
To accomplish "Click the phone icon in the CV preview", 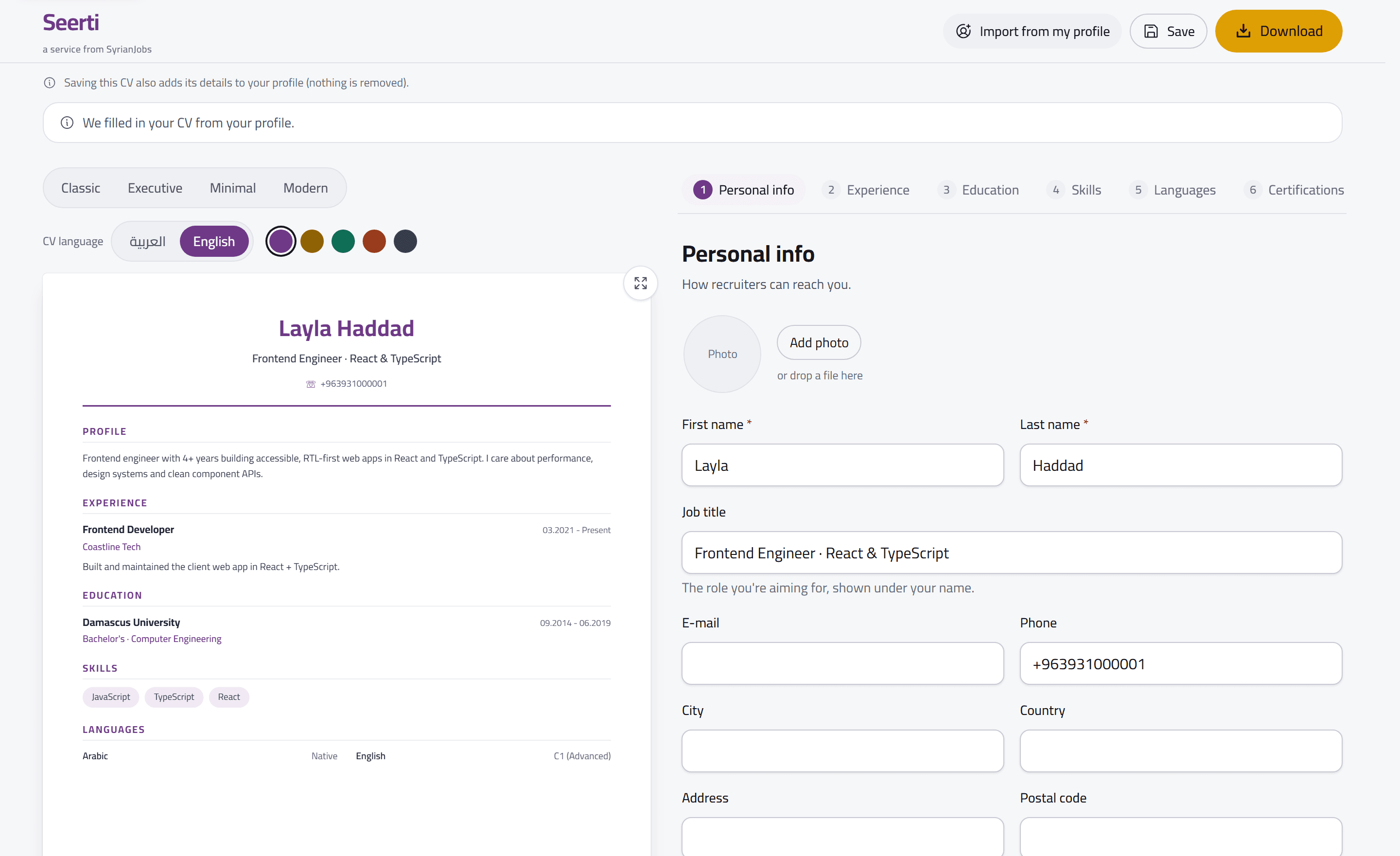I will pyautogui.click(x=311, y=384).
